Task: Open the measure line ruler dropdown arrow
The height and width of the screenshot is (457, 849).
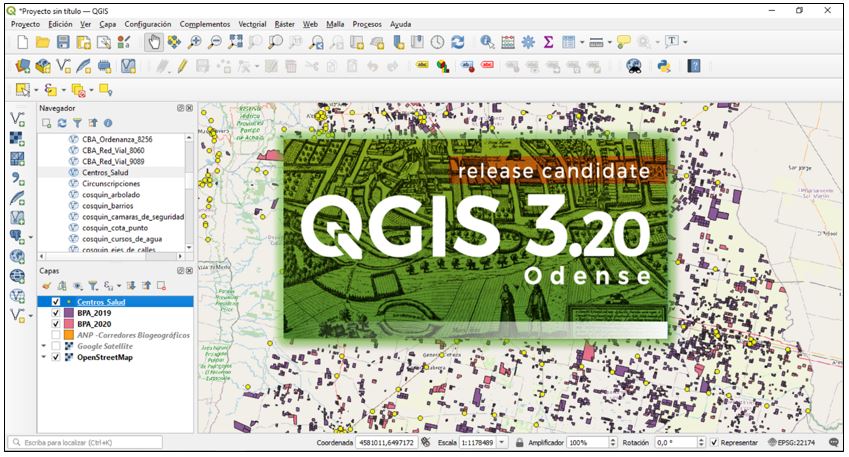Action: pyautogui.click(x=609, y=42)
